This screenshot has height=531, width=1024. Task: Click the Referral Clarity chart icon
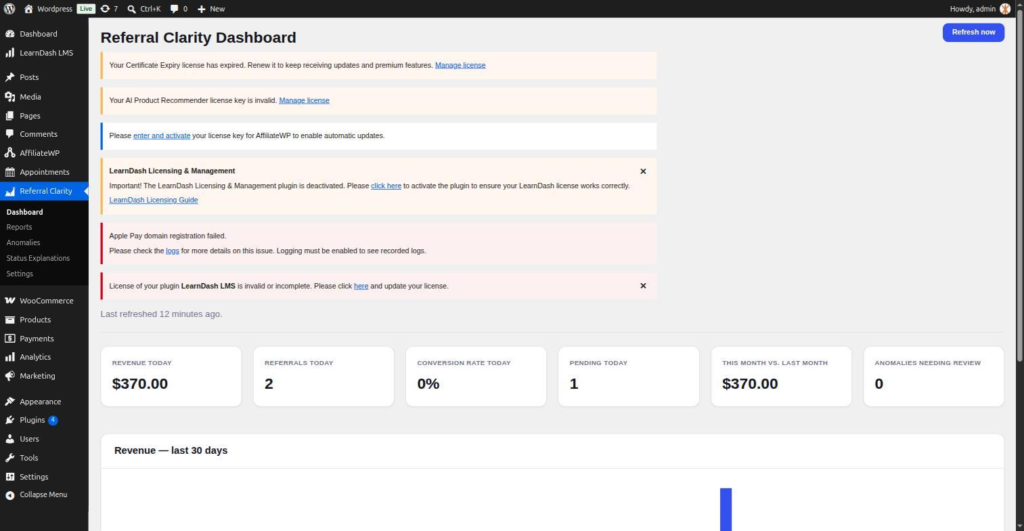coord(10,191)
